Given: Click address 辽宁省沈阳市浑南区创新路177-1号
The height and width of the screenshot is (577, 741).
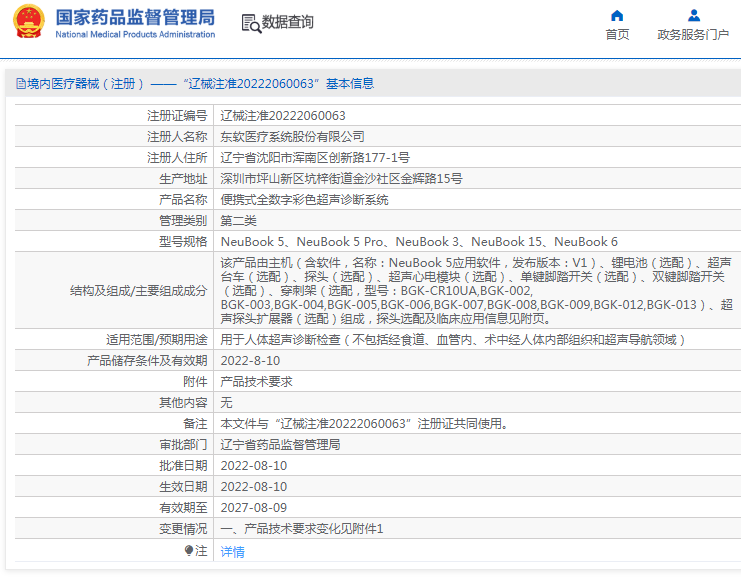Looking at the screenshot, I should pyautogui.click(x=315, y=158).
